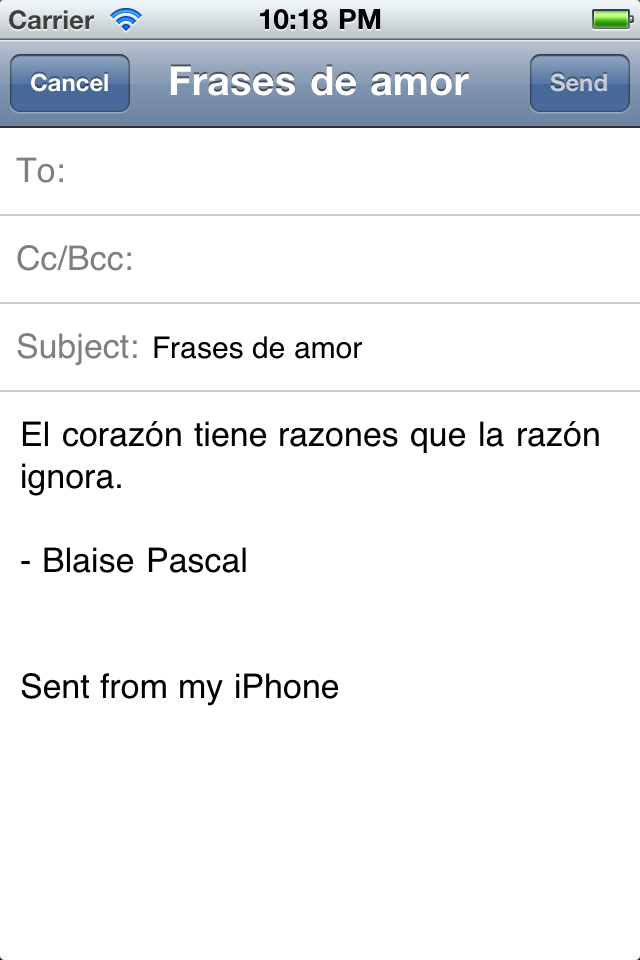Tap the word Blaise in author line
The image size is (640, 960).
88,561
